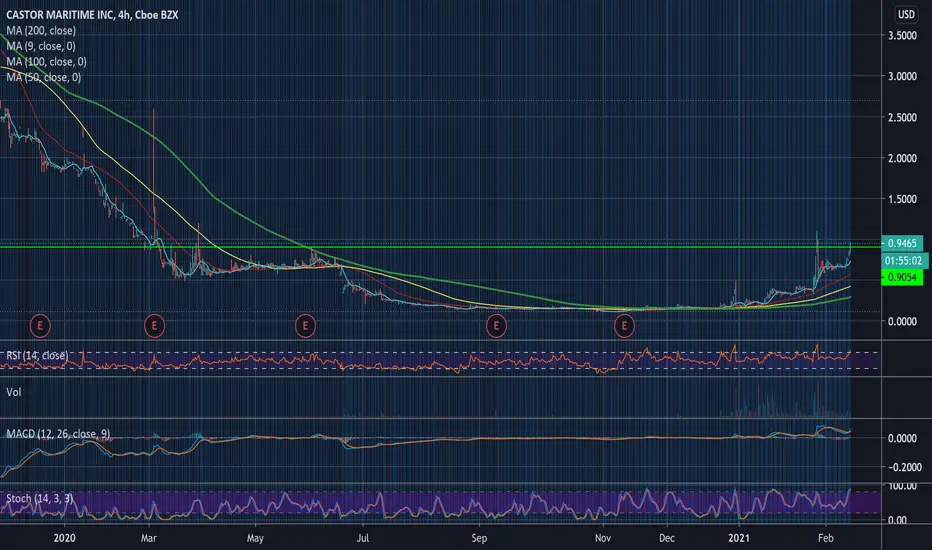Viewport: 932px width, 550px height.
Task: Click the 2.0000 price axis label
Action: coord(902,158)
